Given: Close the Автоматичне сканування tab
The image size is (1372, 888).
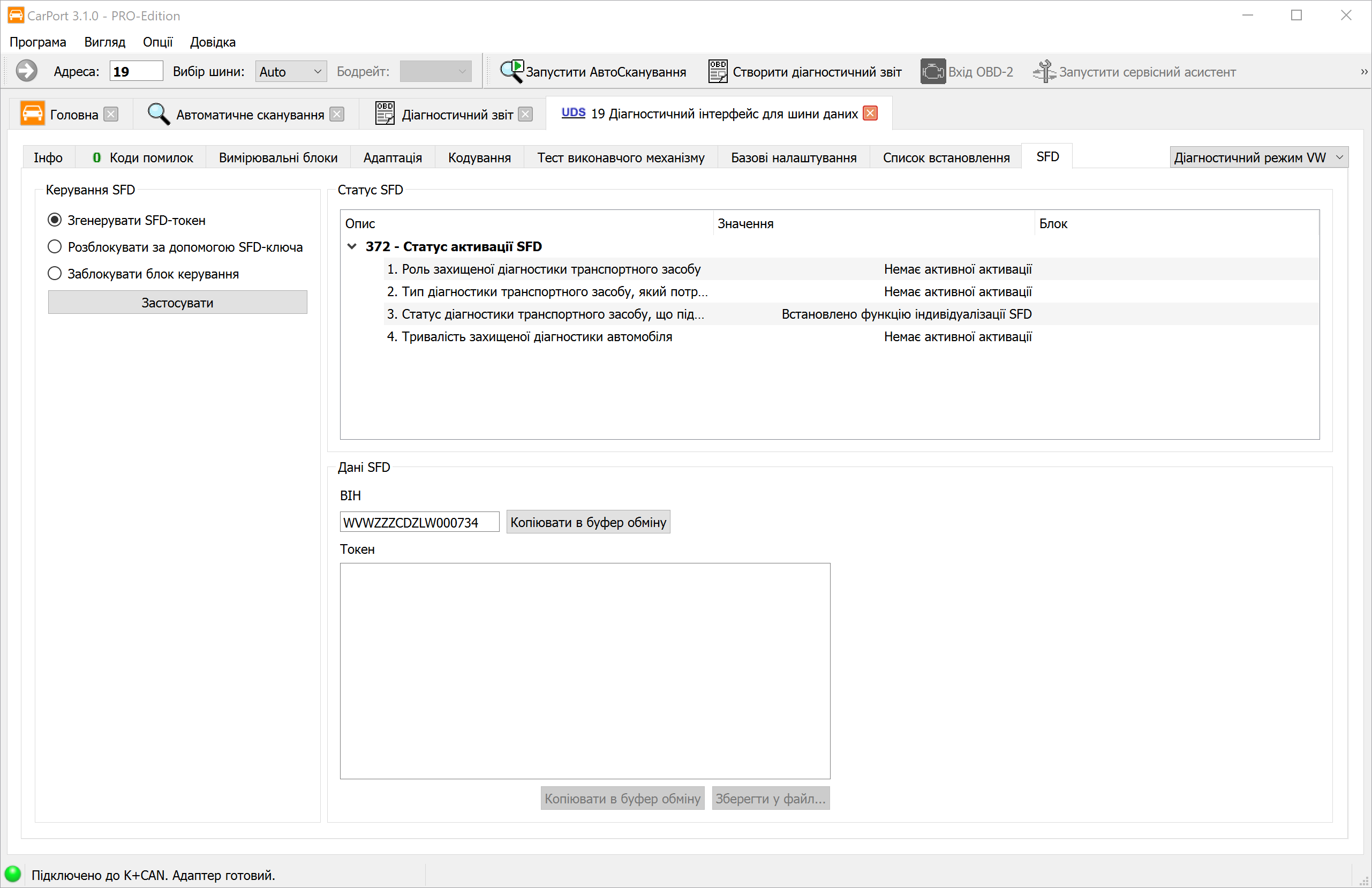Looking at the screenshot, I should (x=337, y=114).
